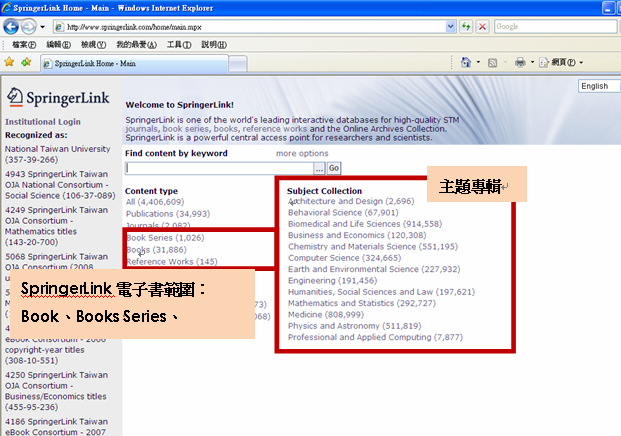This screenshot has width=621, height=436.
Task: Click 'journals' link in welcome text
Action: (x=141, y=129)
